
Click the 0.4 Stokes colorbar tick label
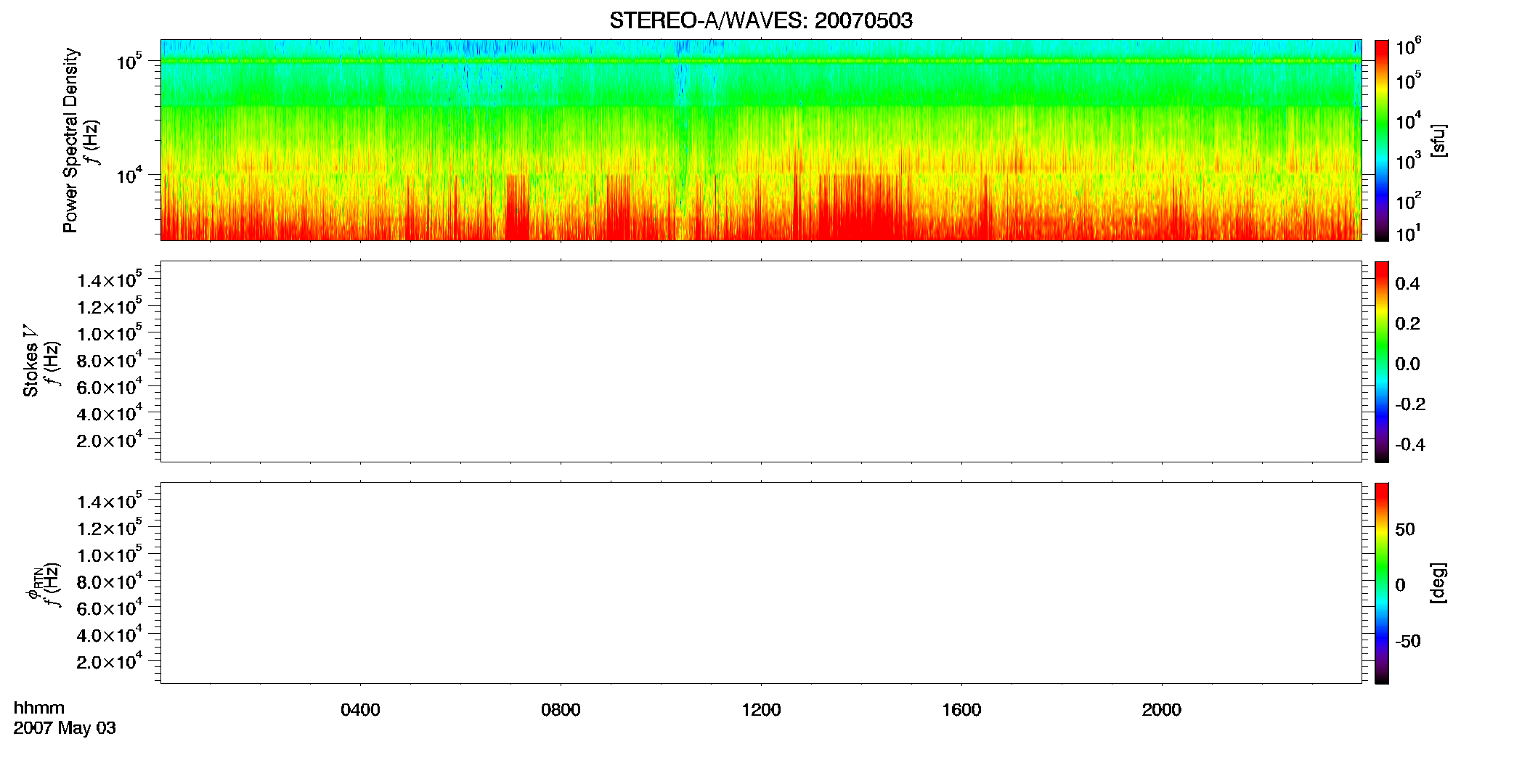(x=1407, y=284)
